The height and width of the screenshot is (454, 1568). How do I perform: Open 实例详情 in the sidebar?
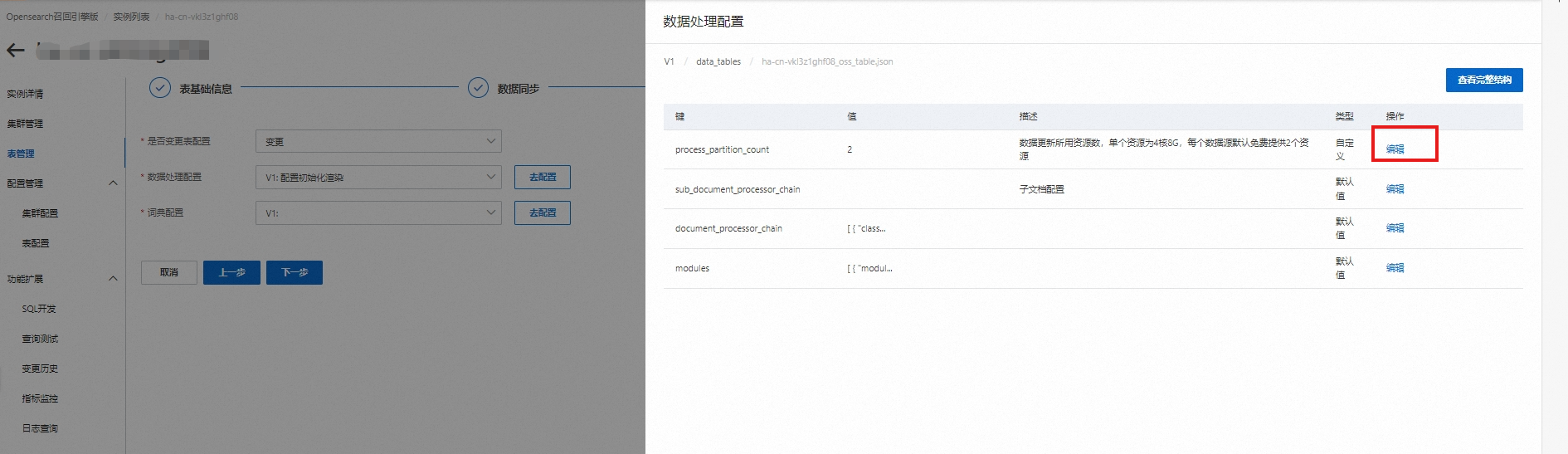point(26,94)
